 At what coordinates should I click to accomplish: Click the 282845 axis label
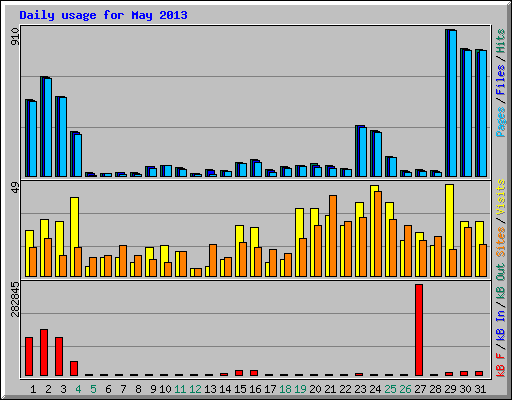point(15,299)
